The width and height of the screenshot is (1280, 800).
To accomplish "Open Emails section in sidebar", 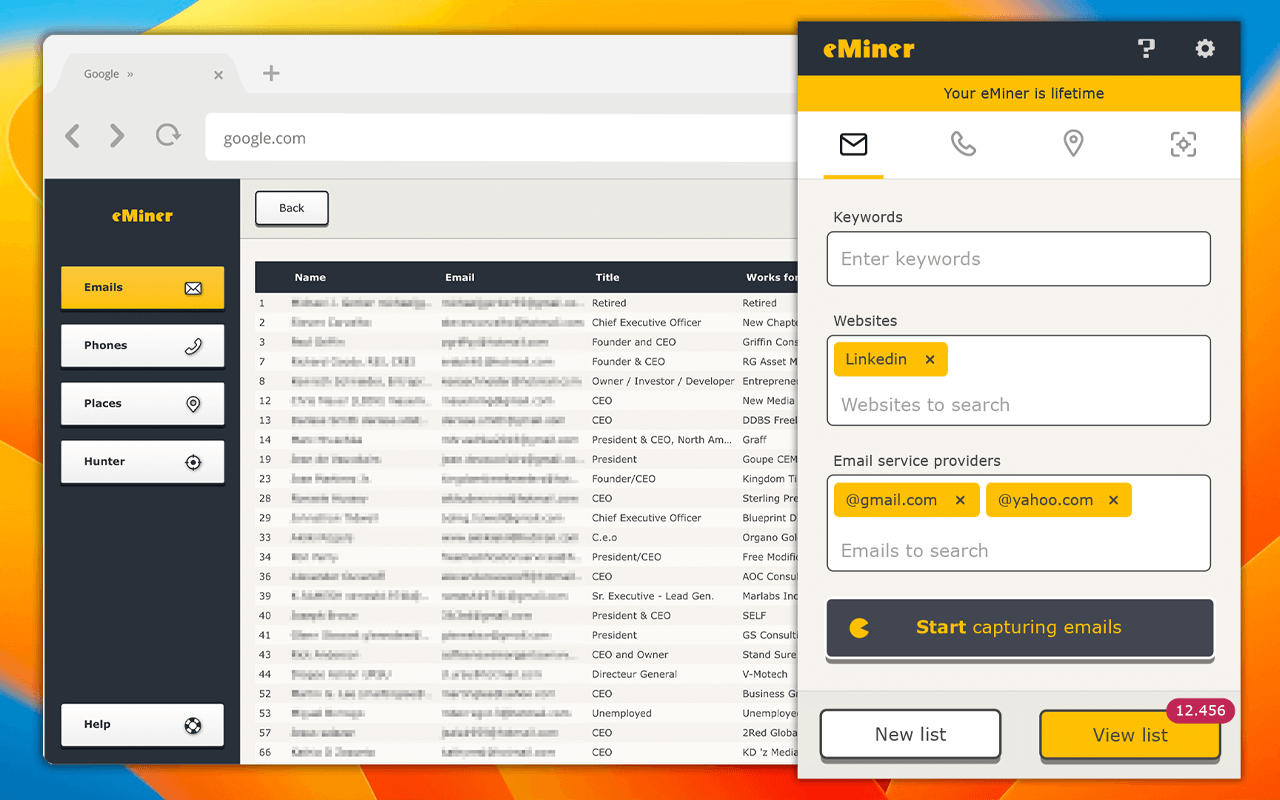I will (142, 288).
